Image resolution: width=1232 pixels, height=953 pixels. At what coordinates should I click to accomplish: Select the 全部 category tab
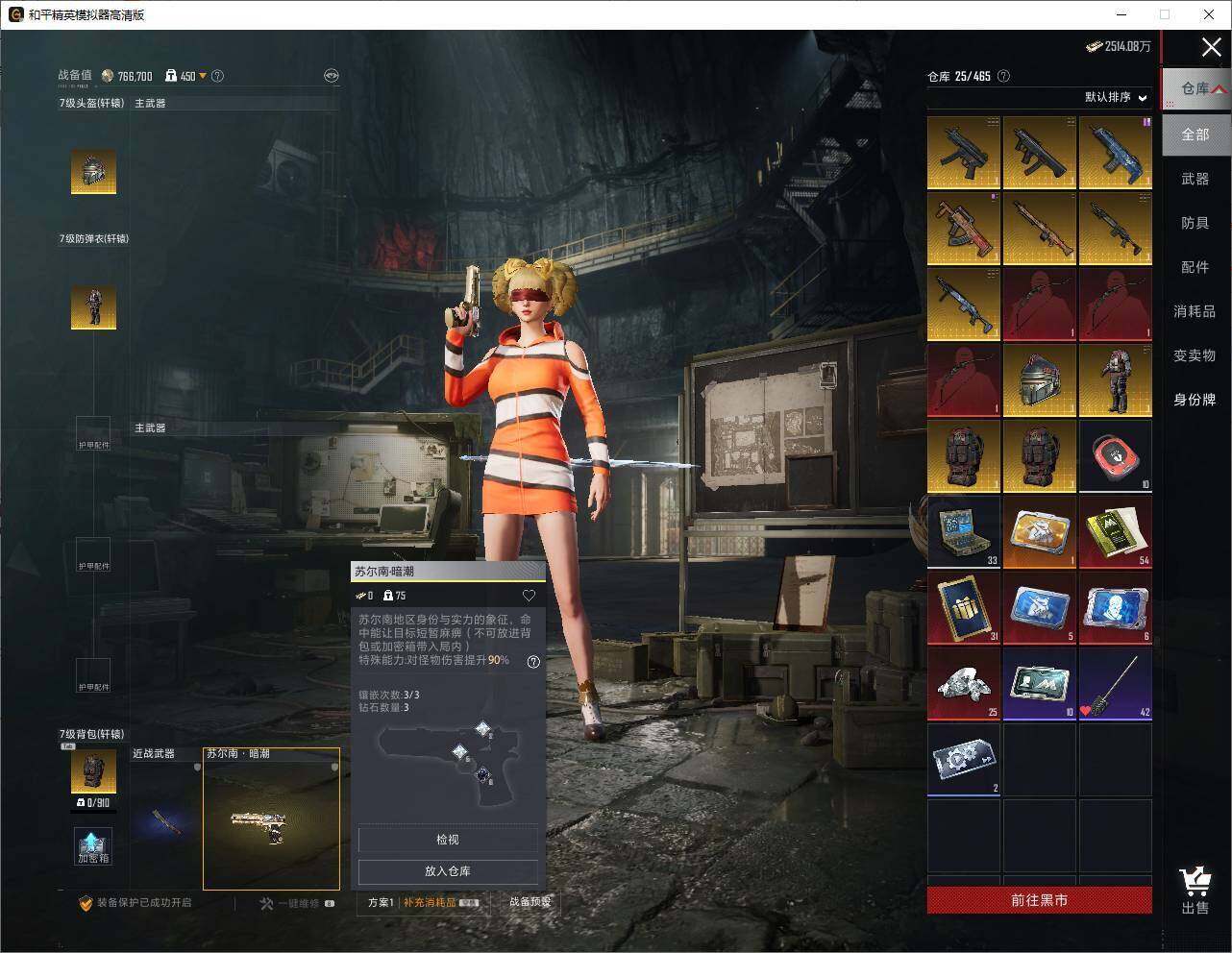coord(1195,134)
